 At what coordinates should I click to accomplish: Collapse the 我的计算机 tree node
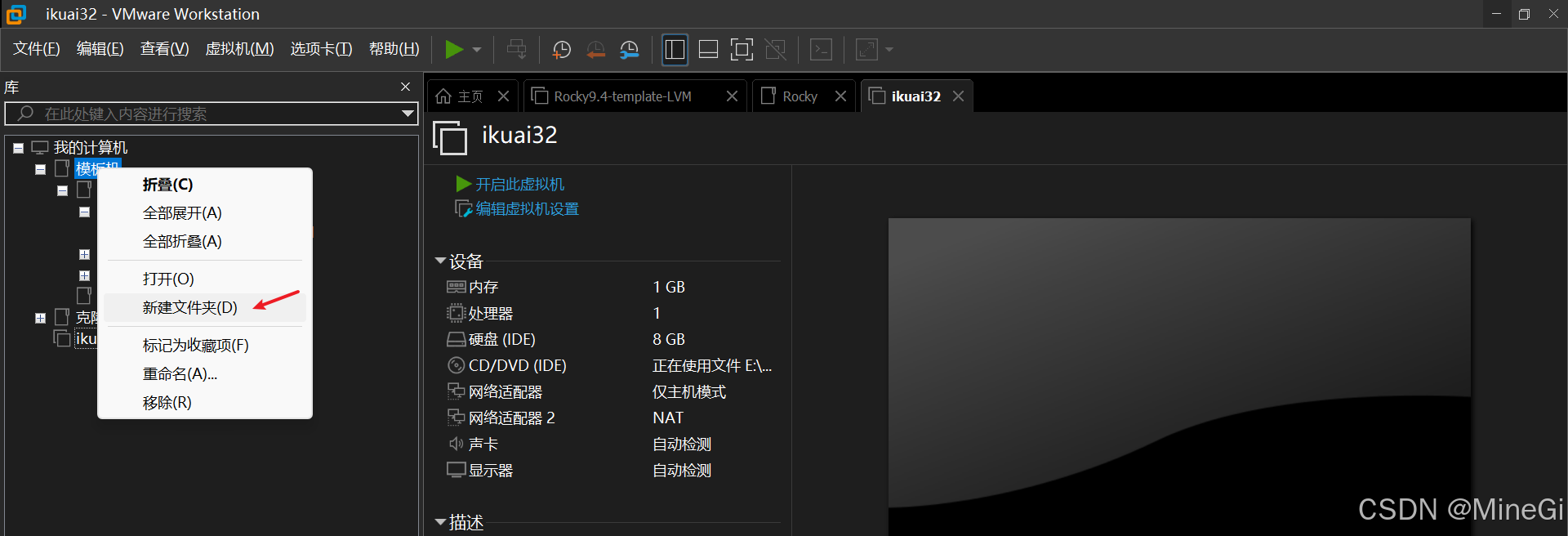18,149
